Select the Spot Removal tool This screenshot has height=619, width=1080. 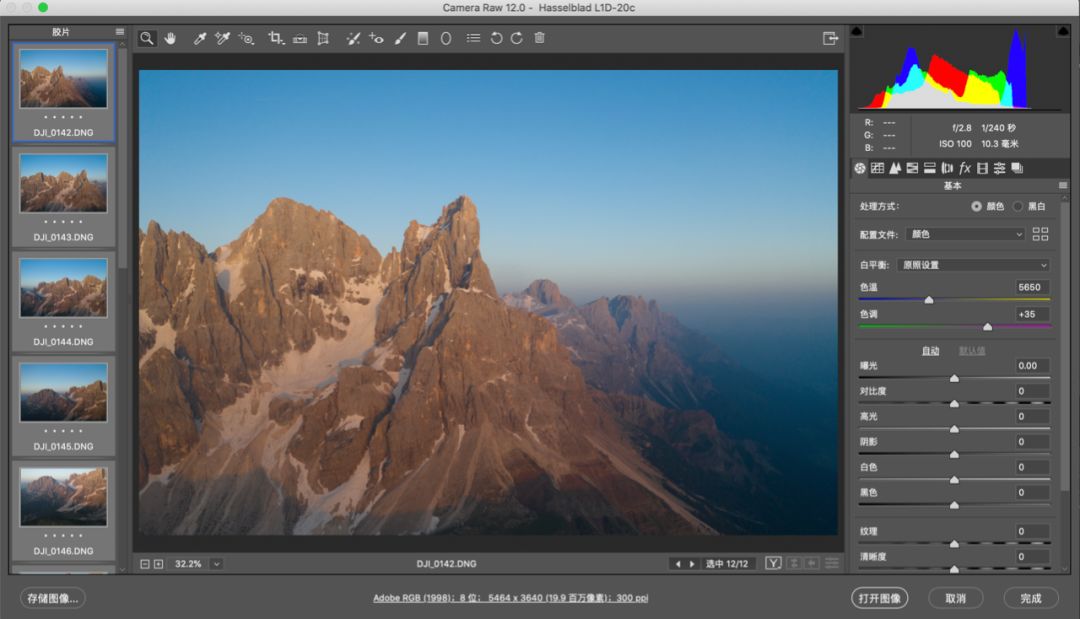pyautogui.click(x=353, y=39)
